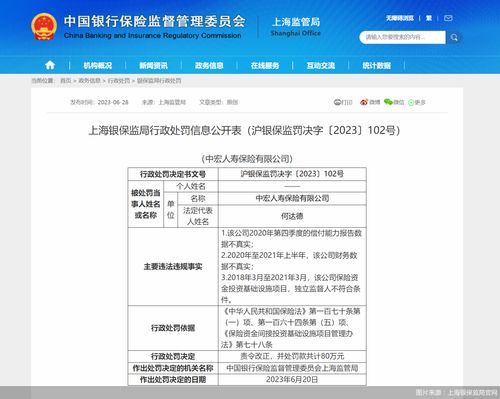The width and height of the screenshot is (500, 399).
Task: Click the 个人姓名 table cell
Action: click(x=191, y=186)
